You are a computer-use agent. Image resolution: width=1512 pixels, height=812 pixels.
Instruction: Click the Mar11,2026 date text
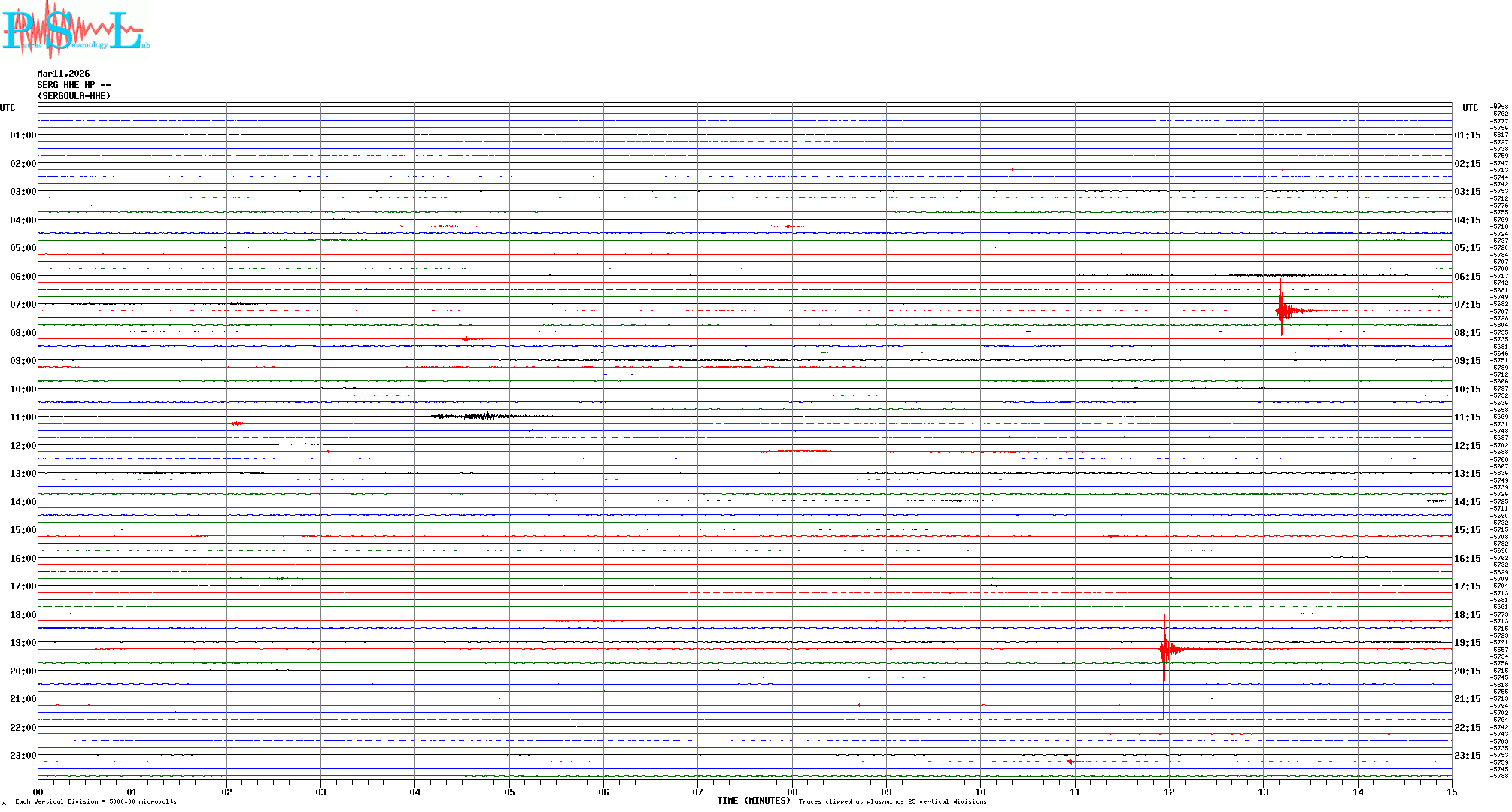(x=63, y=74)
